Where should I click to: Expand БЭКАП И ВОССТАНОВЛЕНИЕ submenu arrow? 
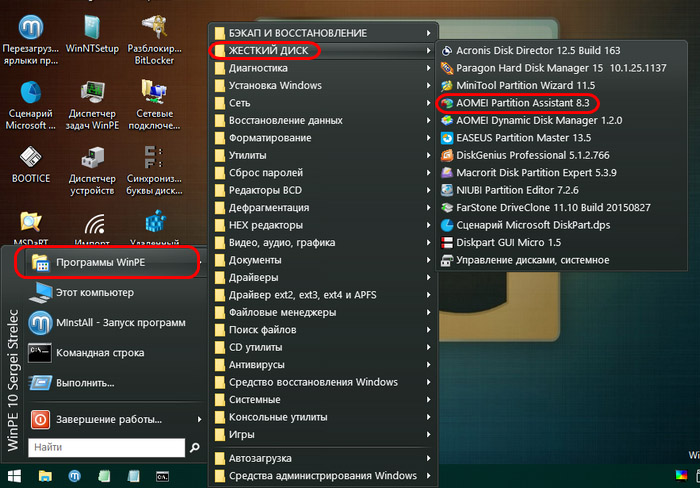[428, 33]
